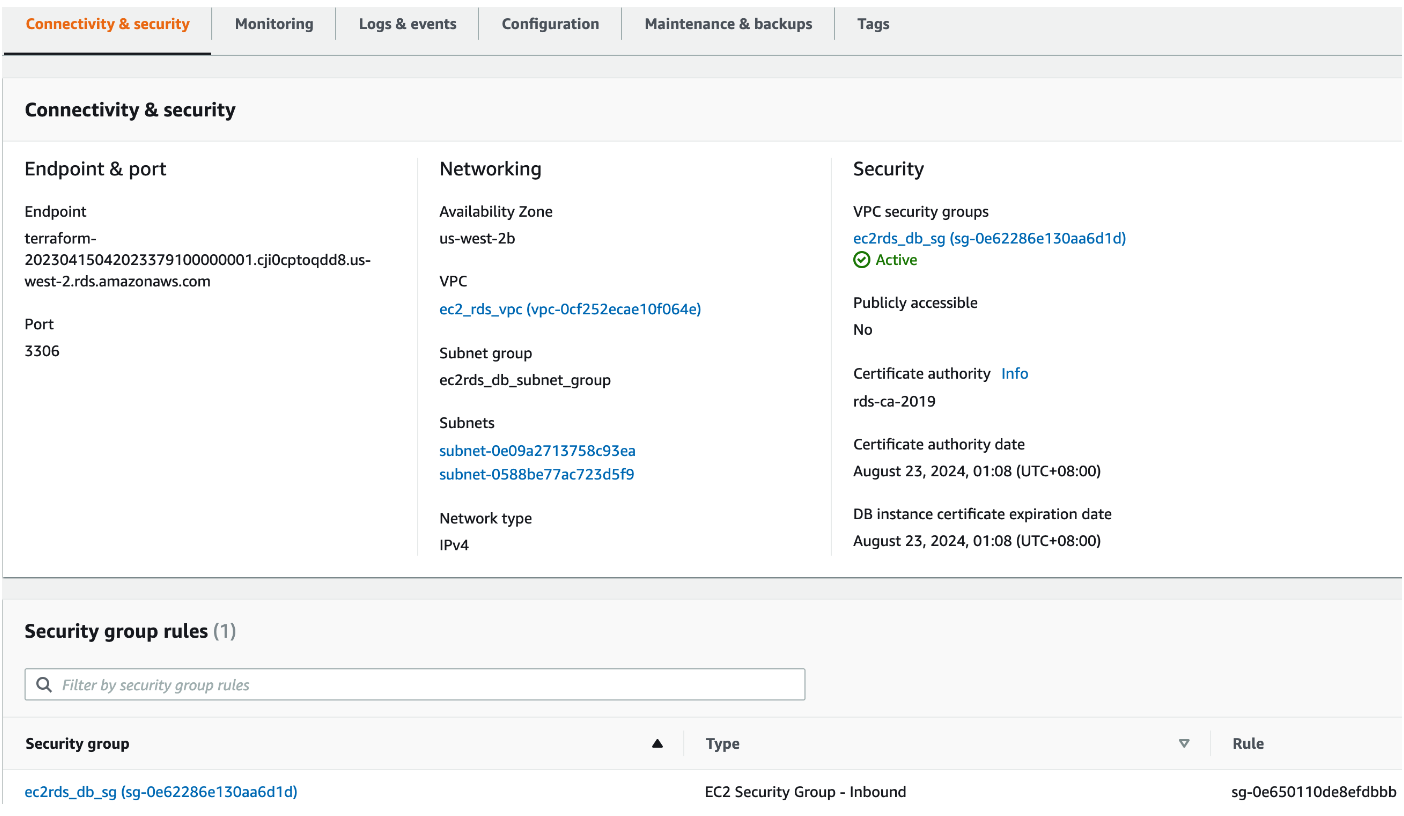Open ec2rds_db_sg link under VPC security groups
Image resolution: width=1404 pixels, height=816 pixels.
tap(989, 238)
